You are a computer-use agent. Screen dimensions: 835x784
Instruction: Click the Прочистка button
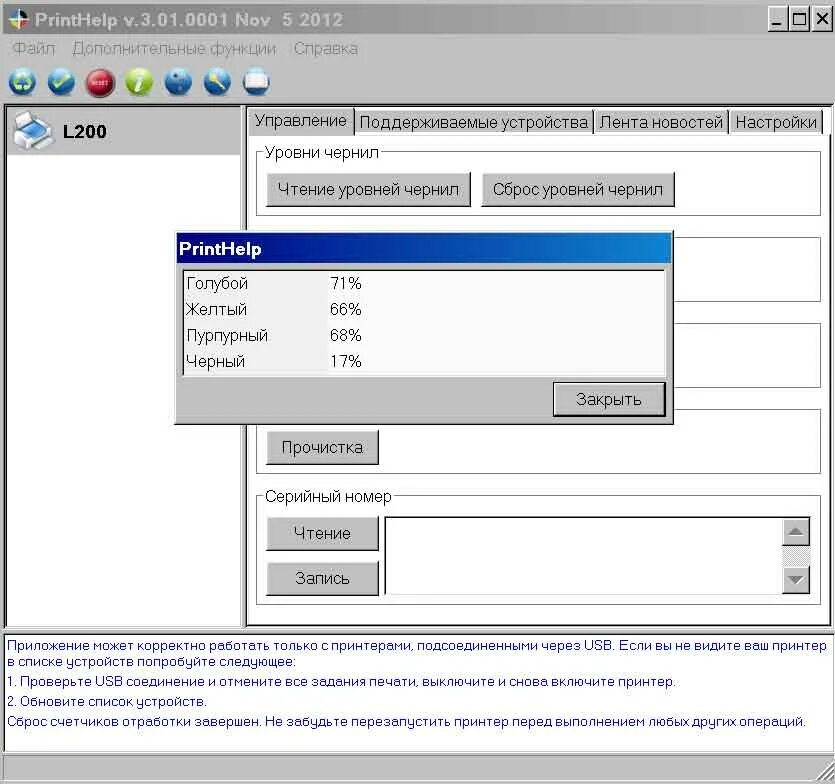(x=322, y=447)
